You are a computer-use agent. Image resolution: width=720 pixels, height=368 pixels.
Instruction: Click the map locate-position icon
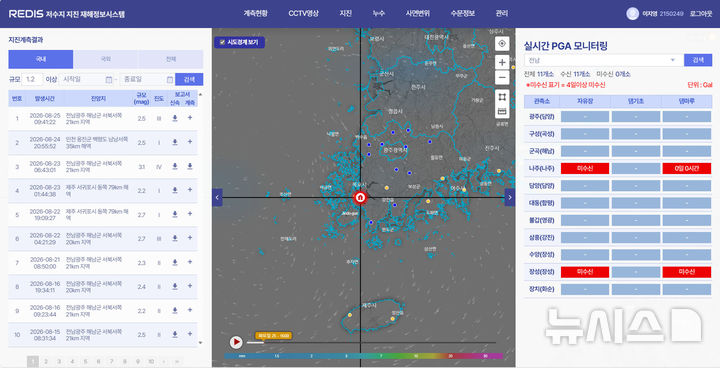[x=502, y=44]
